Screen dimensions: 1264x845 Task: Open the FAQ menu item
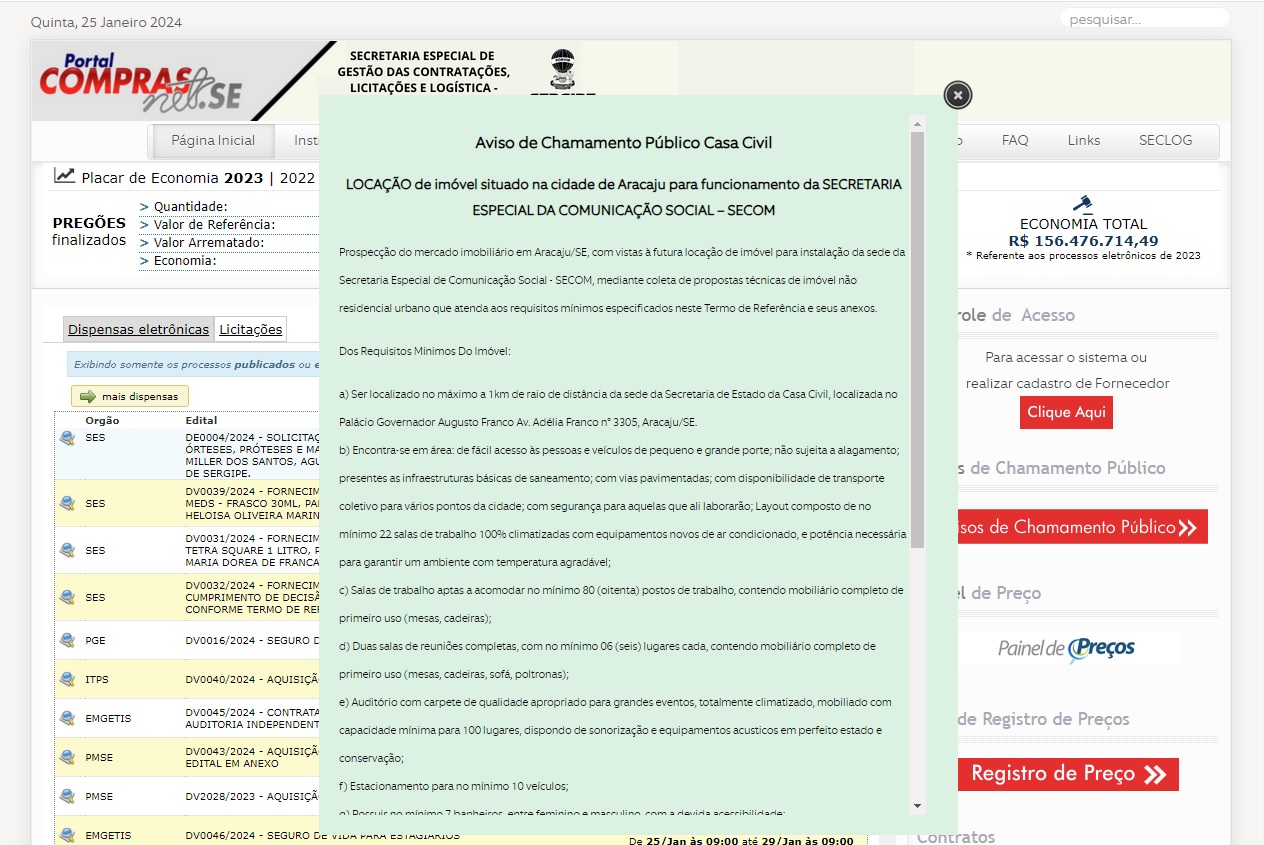[1014, 141]
